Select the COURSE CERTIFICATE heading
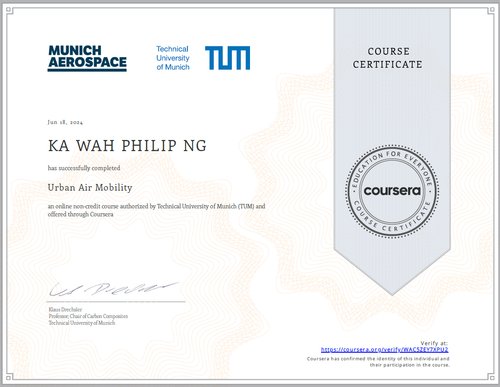This screenshot has width=500, height=387. (x=388, y=58)
